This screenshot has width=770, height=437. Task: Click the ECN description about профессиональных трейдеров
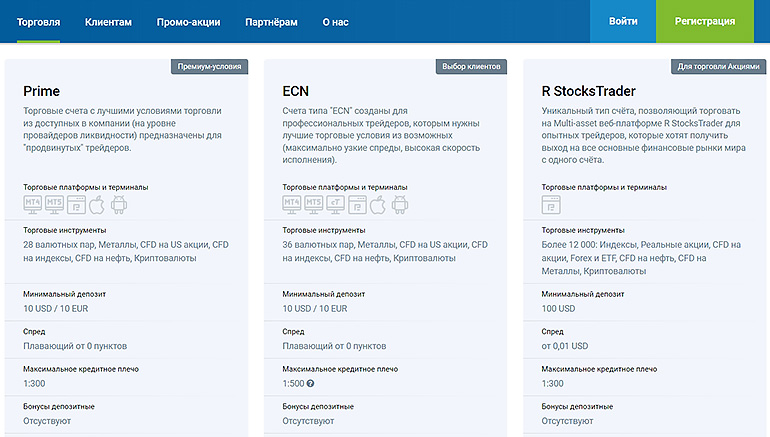click(381, 135)
